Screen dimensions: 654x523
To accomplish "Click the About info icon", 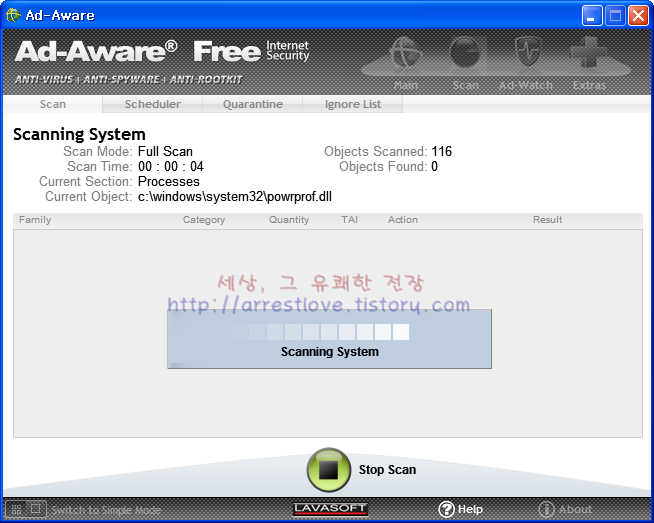I will [x=546, y=509].
